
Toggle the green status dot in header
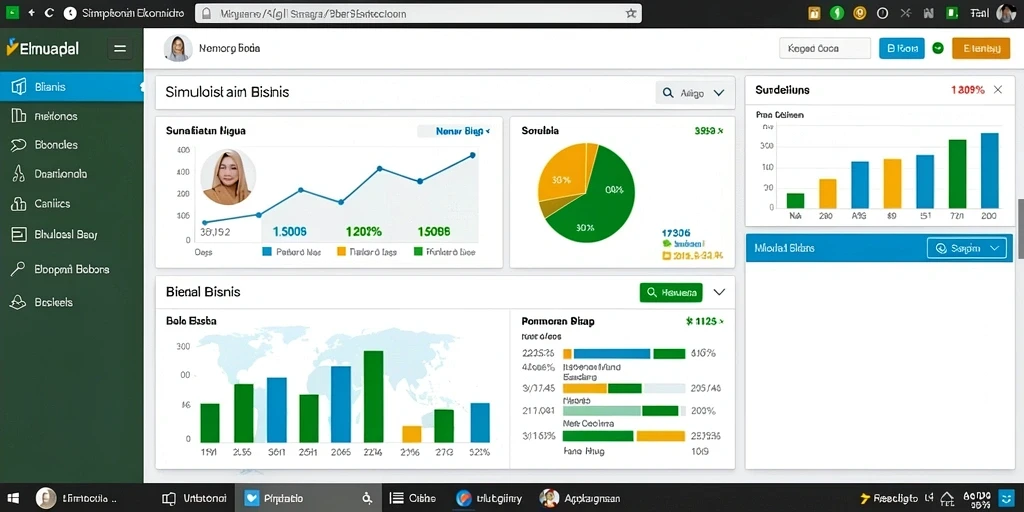(938, 48)
